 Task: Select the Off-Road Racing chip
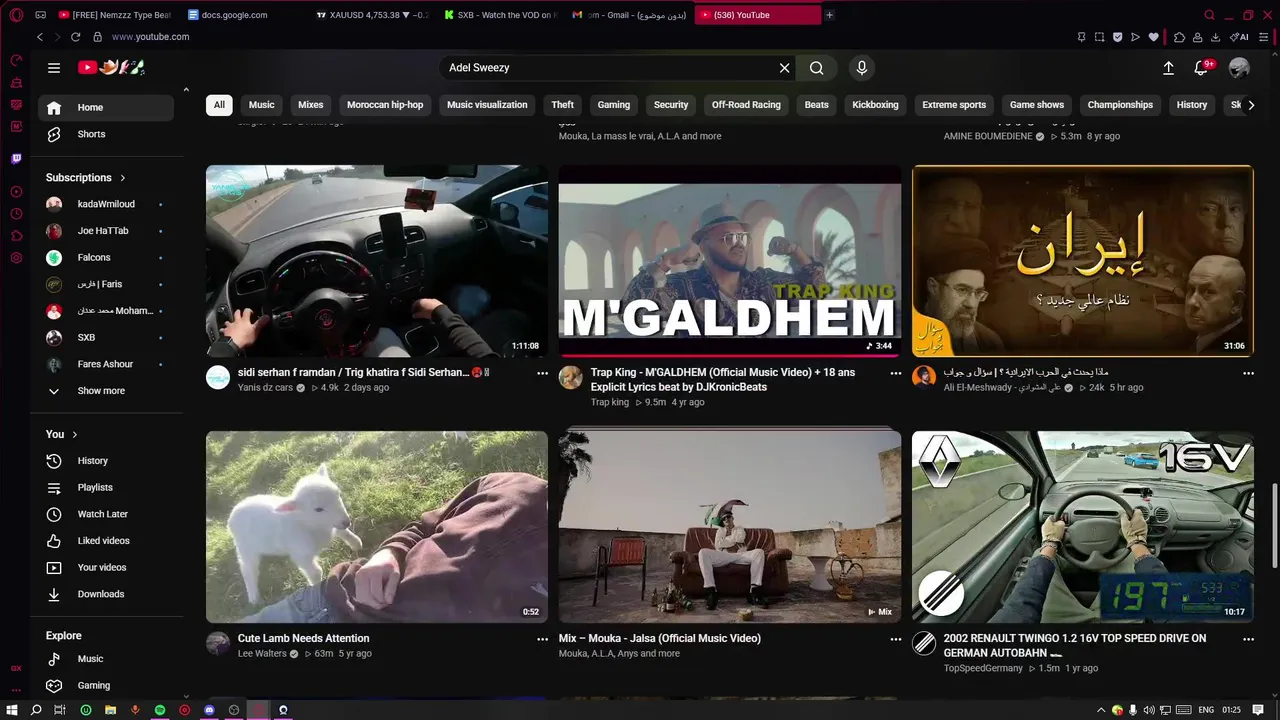click(746, 105)
